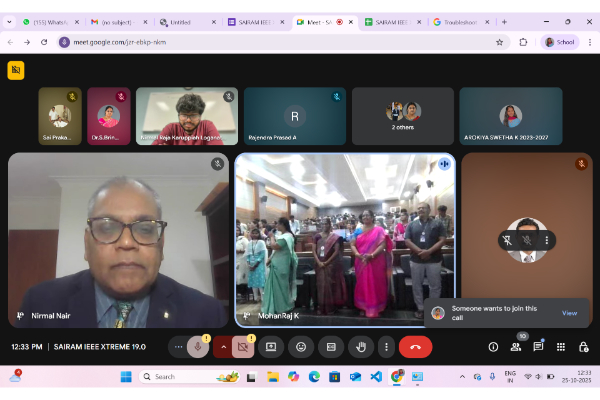Click the Present screen icon

tap(271, 347)
